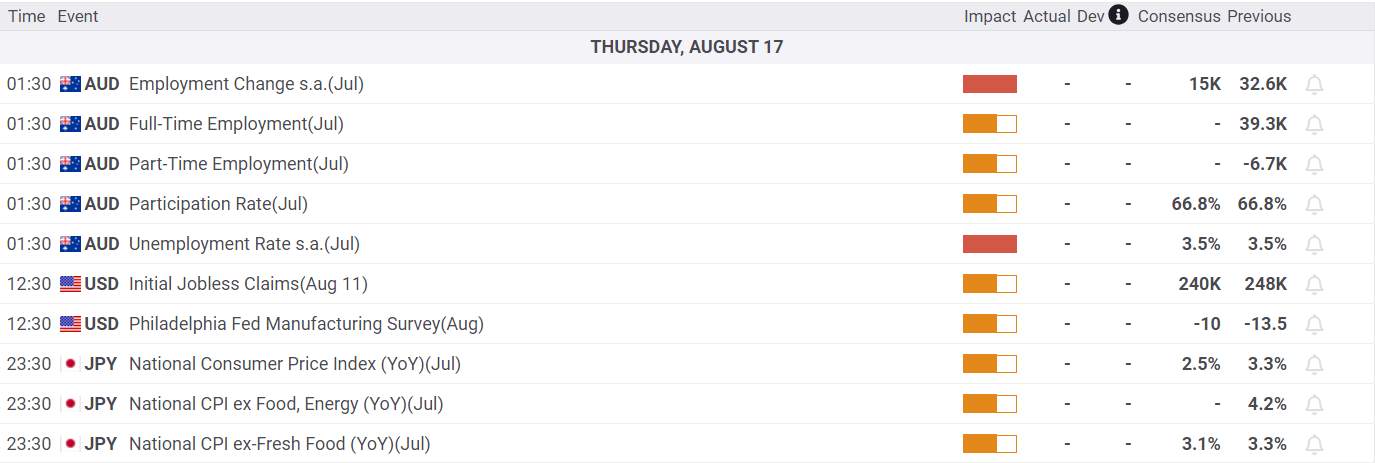Click the red impact bar for Unemployment Rate
The image size is (1375, 463).
coord(990,244)
